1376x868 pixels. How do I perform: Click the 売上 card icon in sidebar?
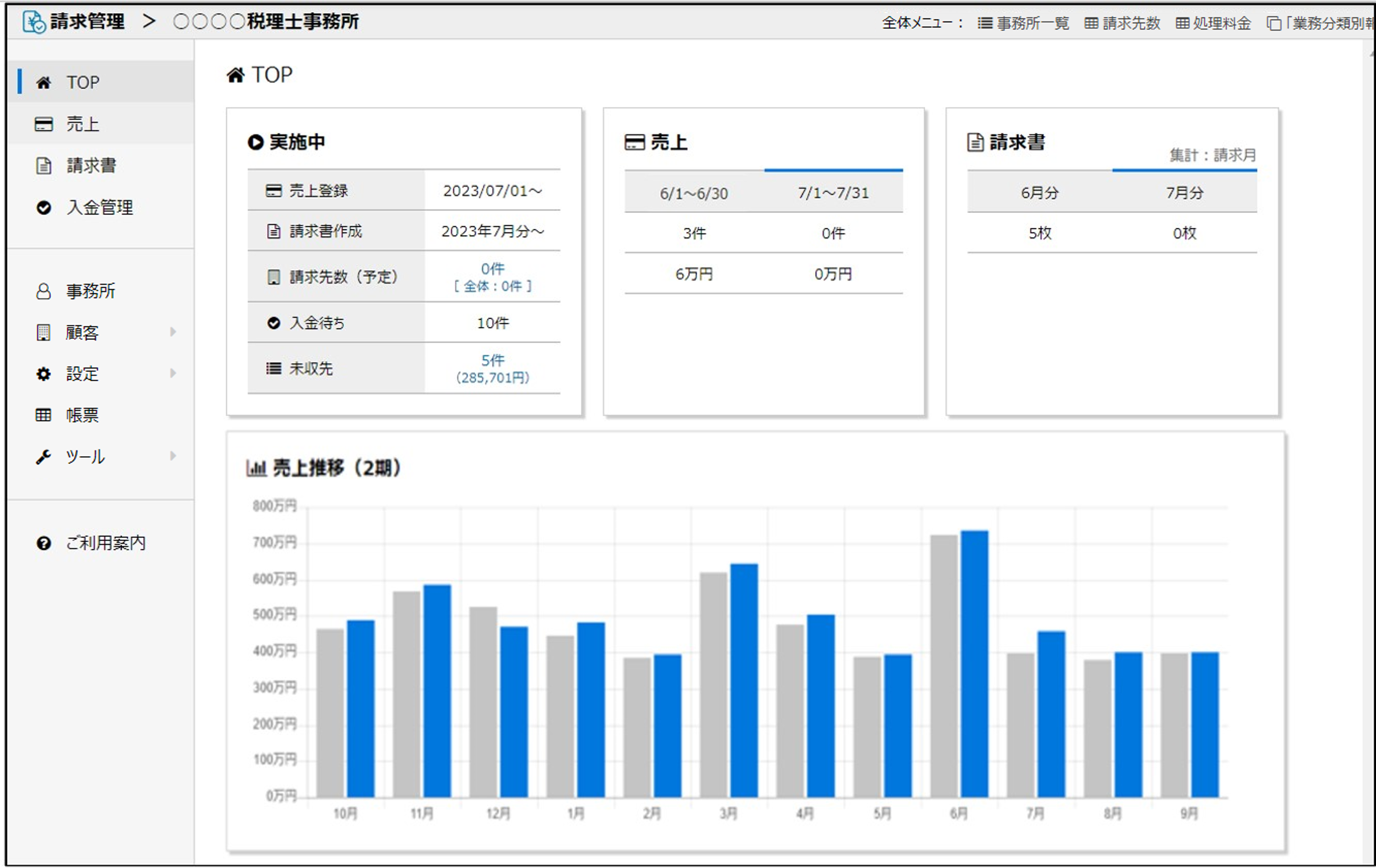pos(43,124)
